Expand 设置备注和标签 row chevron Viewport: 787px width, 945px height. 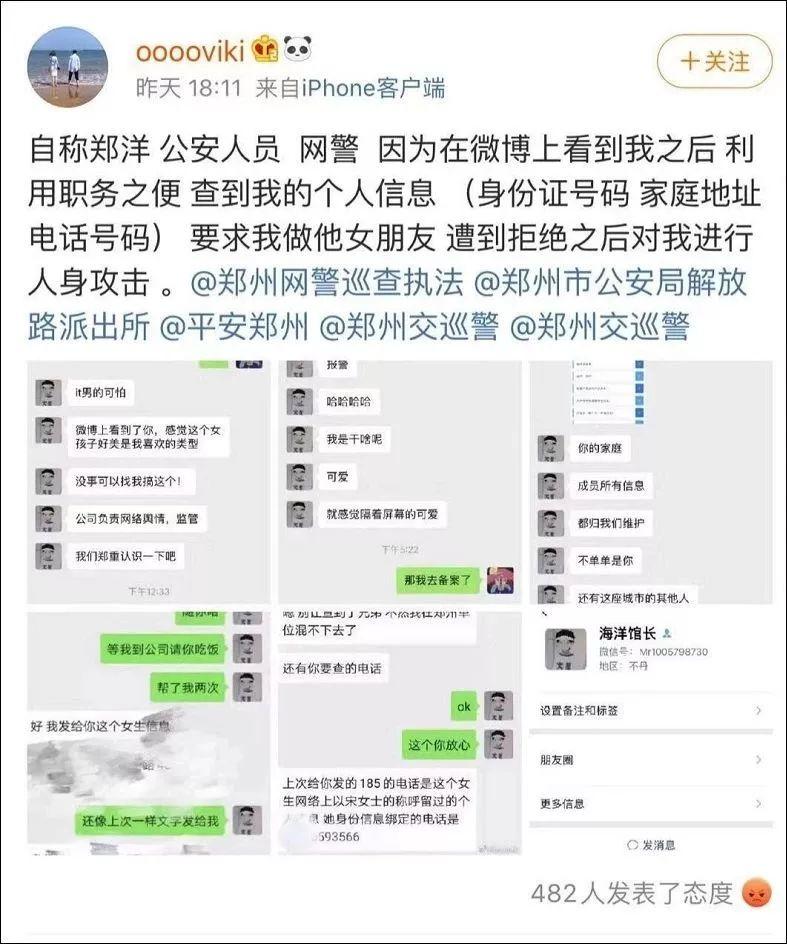coord(758,711)
